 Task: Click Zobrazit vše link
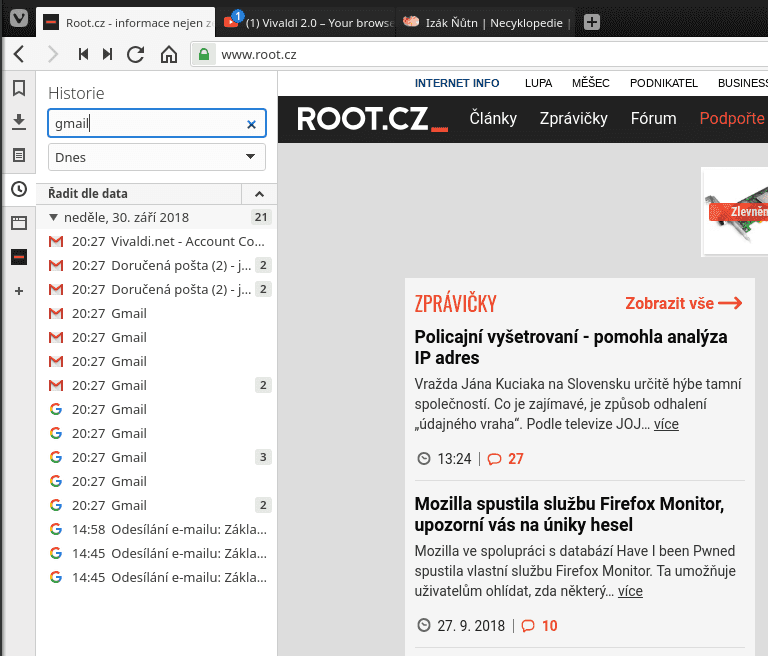[684, 303]
